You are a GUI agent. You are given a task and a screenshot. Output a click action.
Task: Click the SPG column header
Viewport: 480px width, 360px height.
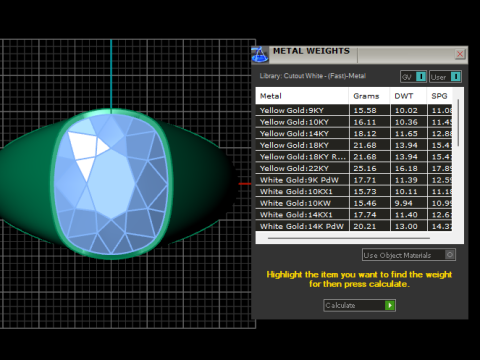tap(439, 96)
